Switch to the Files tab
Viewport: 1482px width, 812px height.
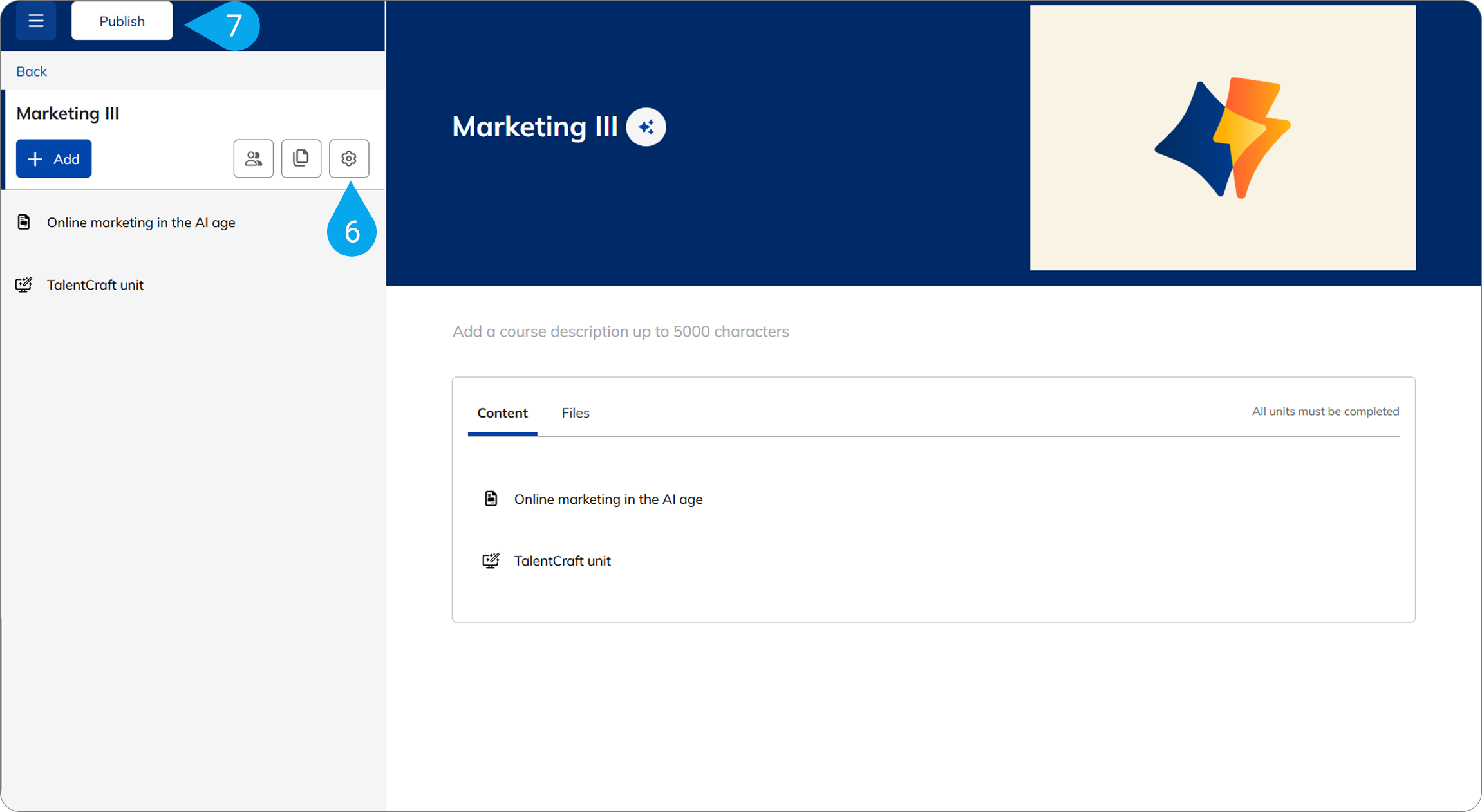tap(576, 413)
